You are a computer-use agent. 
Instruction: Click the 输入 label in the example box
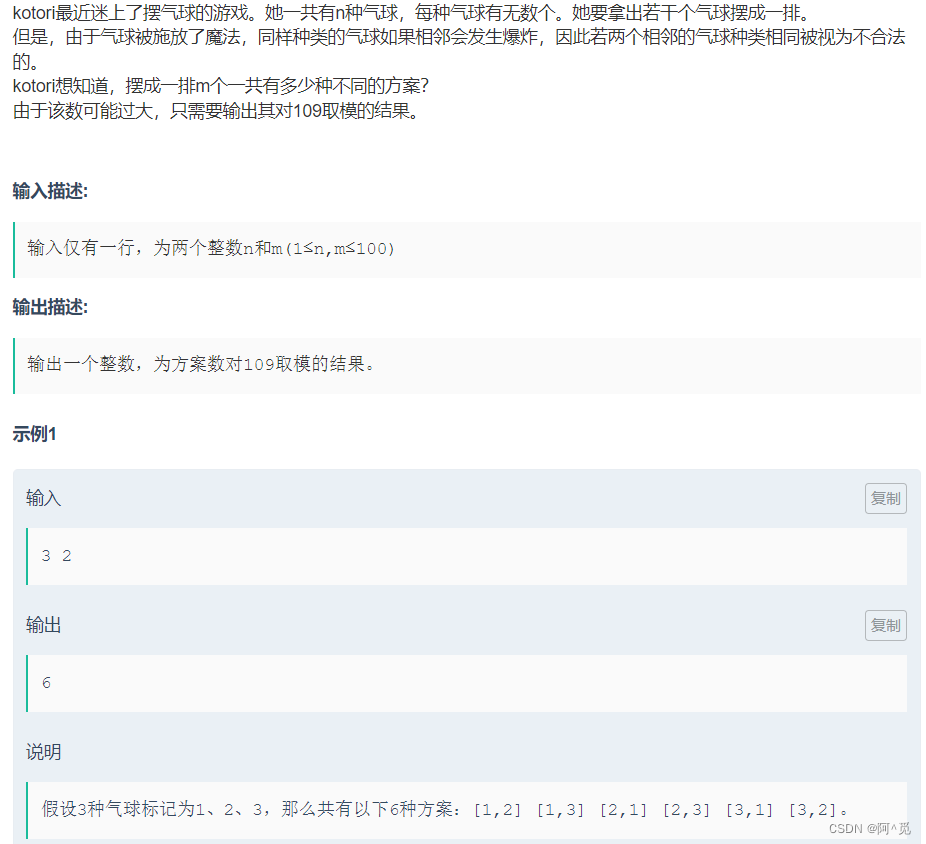pos(44,498)
